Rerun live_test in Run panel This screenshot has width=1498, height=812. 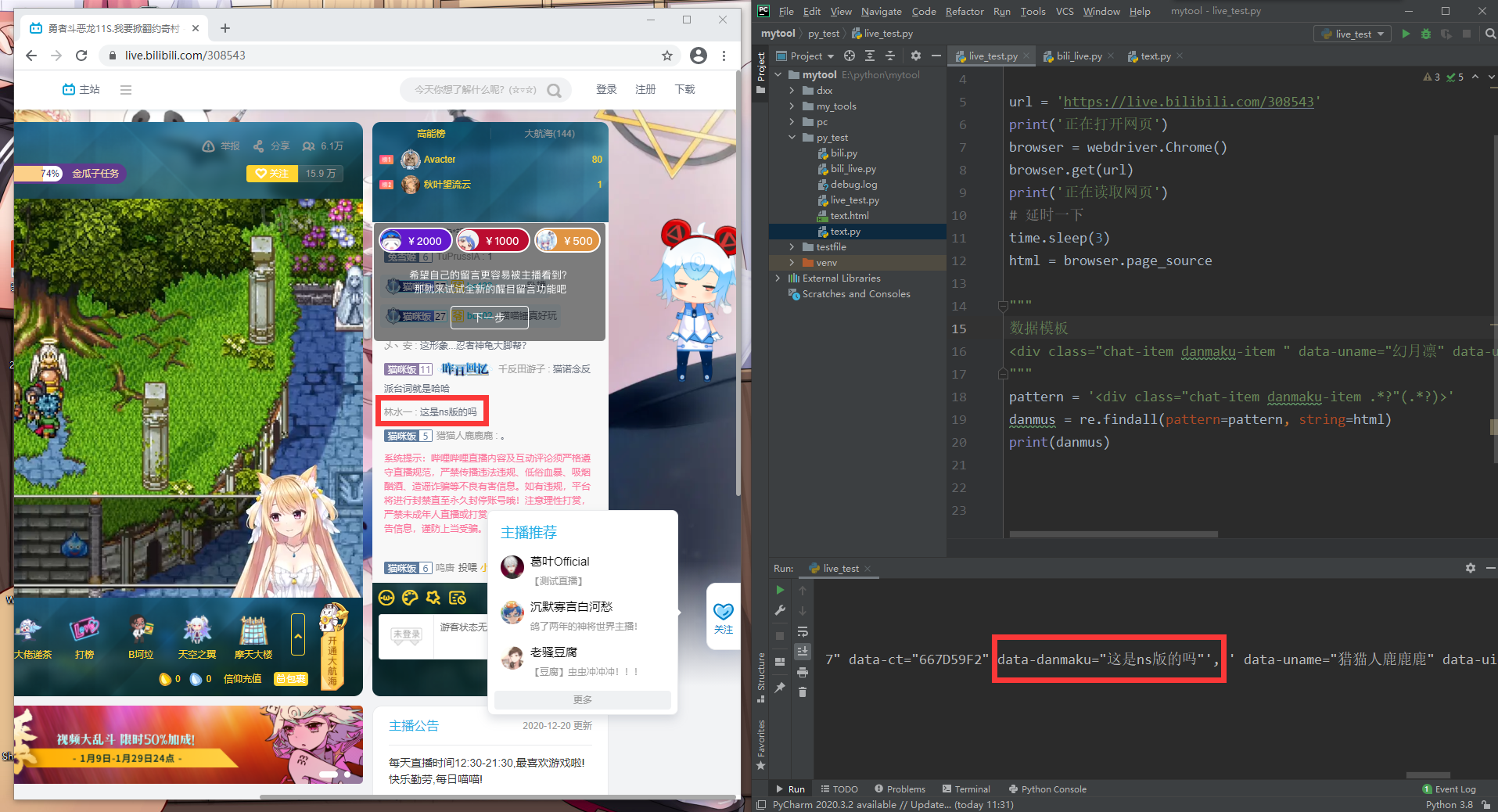coord(780,590)
